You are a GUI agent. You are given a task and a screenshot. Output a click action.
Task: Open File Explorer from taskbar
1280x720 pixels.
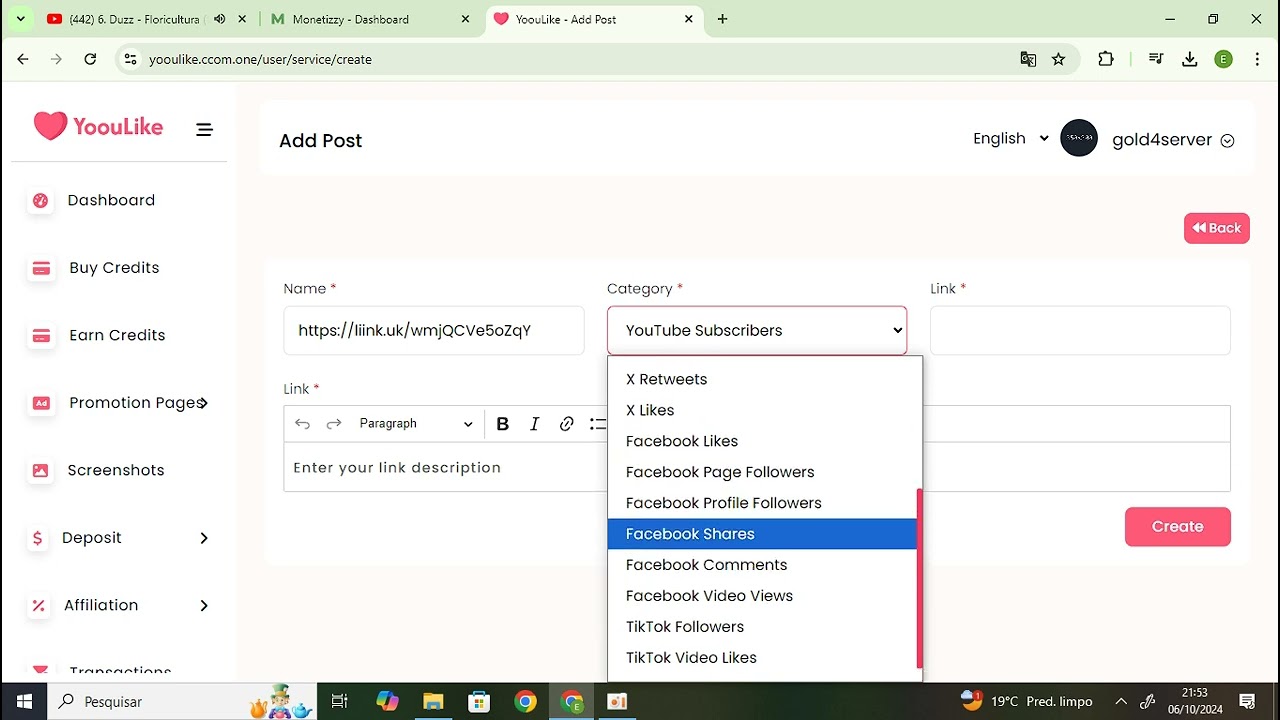433,701
